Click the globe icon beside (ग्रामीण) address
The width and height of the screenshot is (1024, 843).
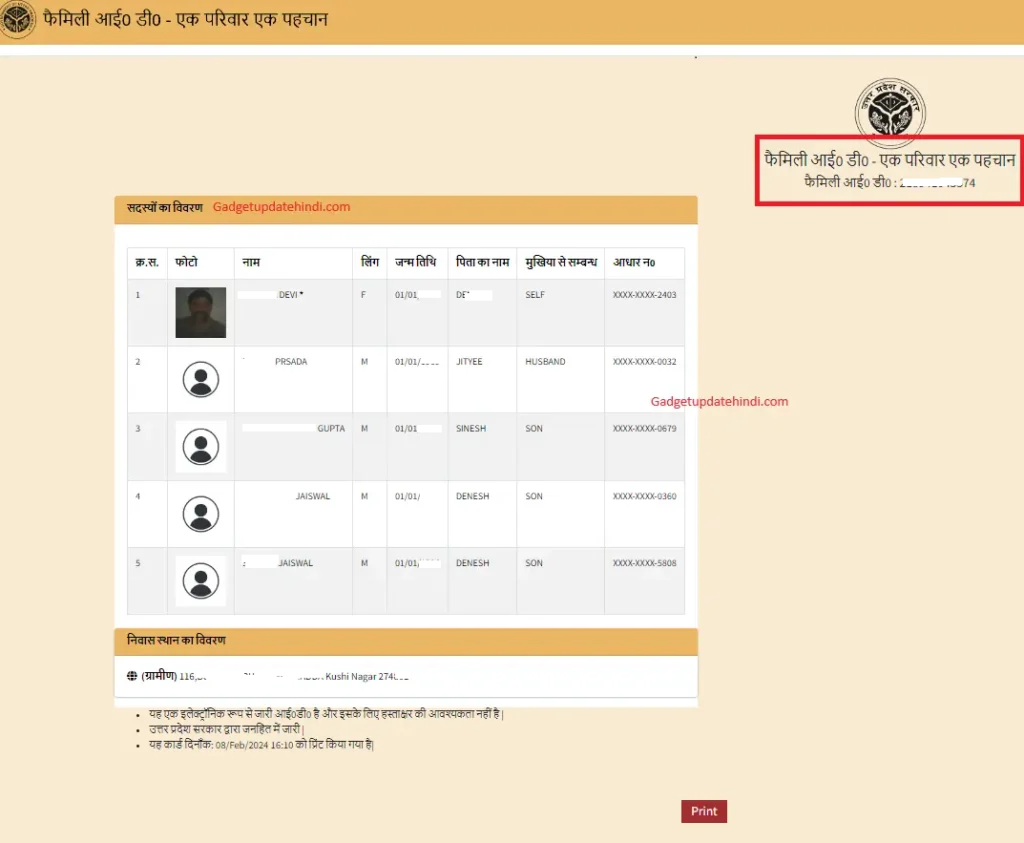131,675
